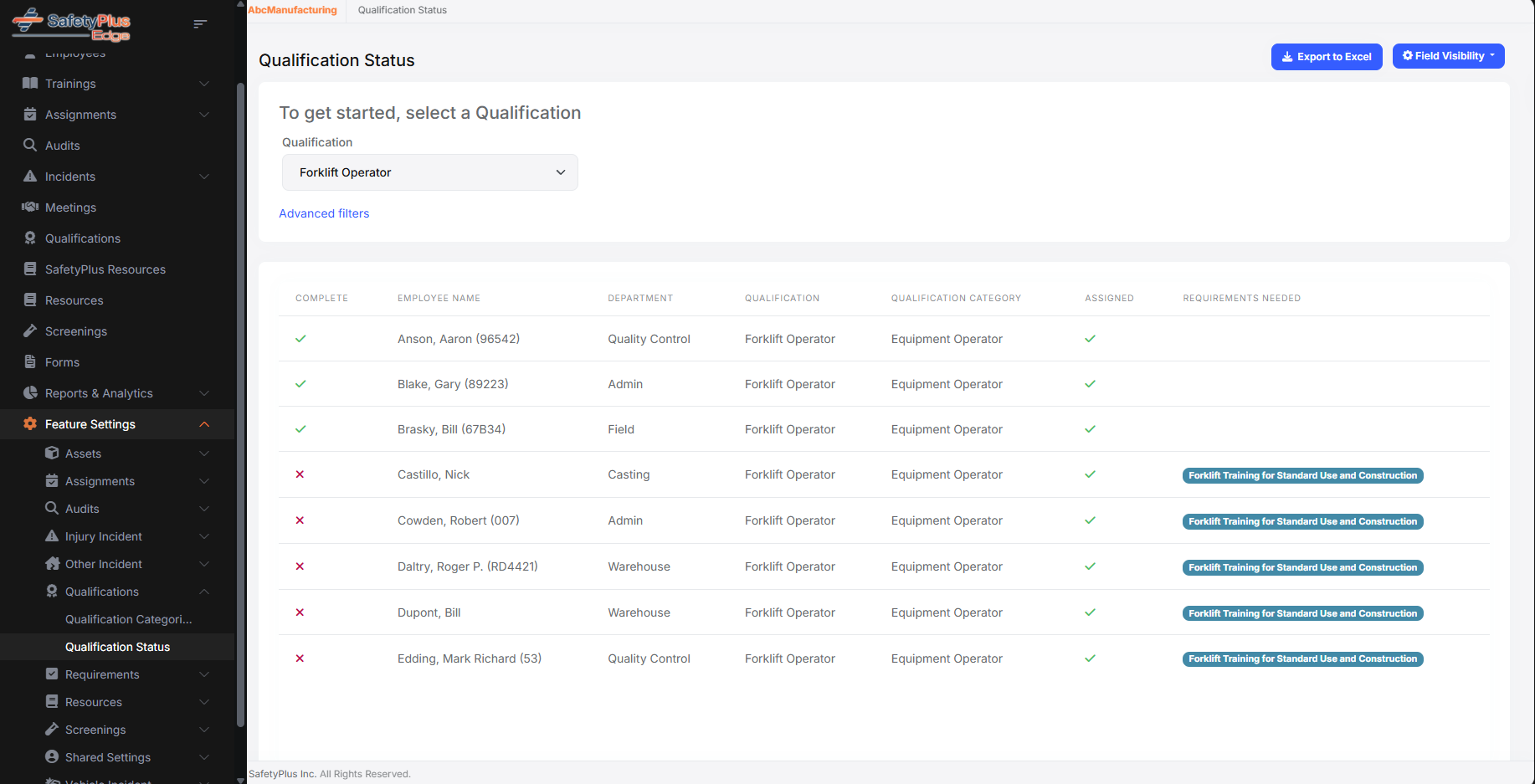Click the Audits magnifier icon in main menu
The width and height of the screenshot is (1535, 784).
(30, 145)
